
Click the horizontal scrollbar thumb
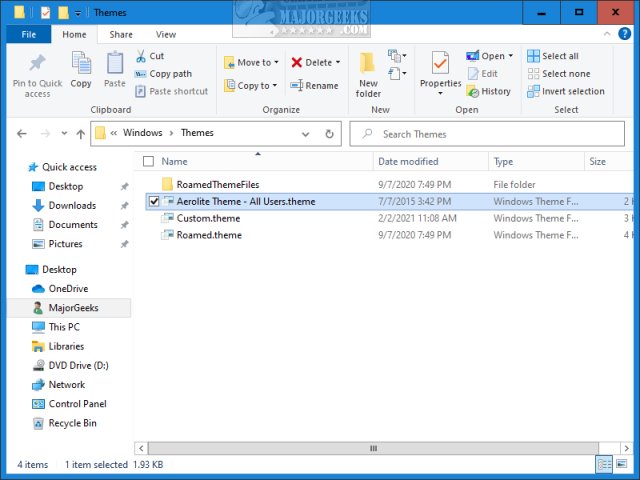(x=373, y=448)
